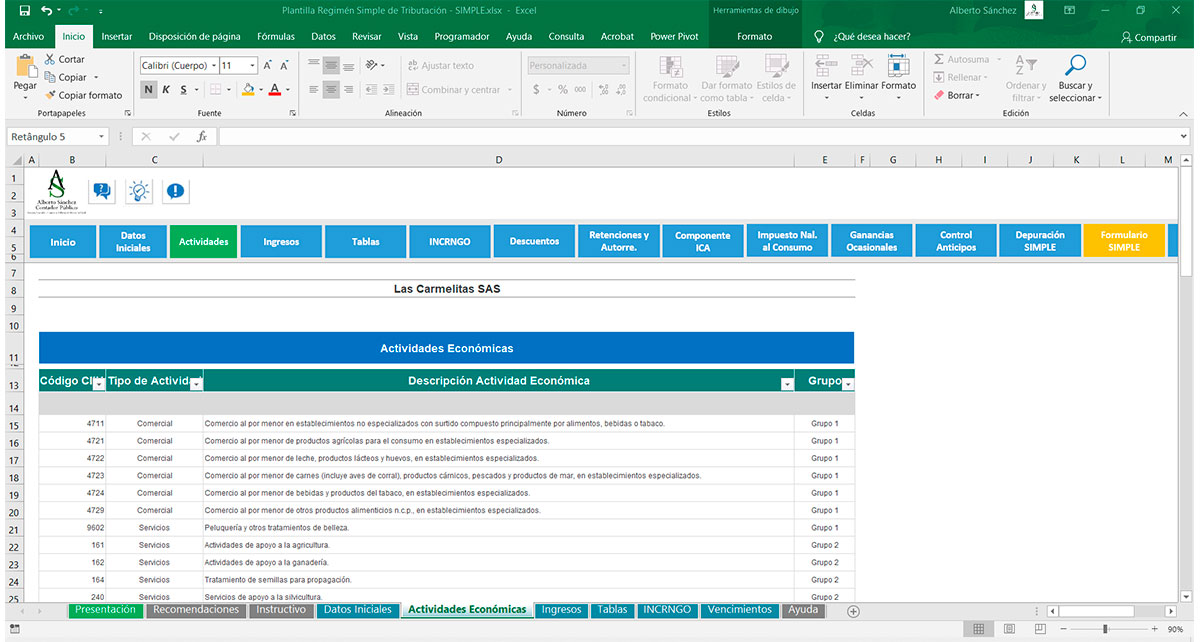Apply the red font color A button
This screenshot has width=1200, height=642.
click(x=275, y=89)
